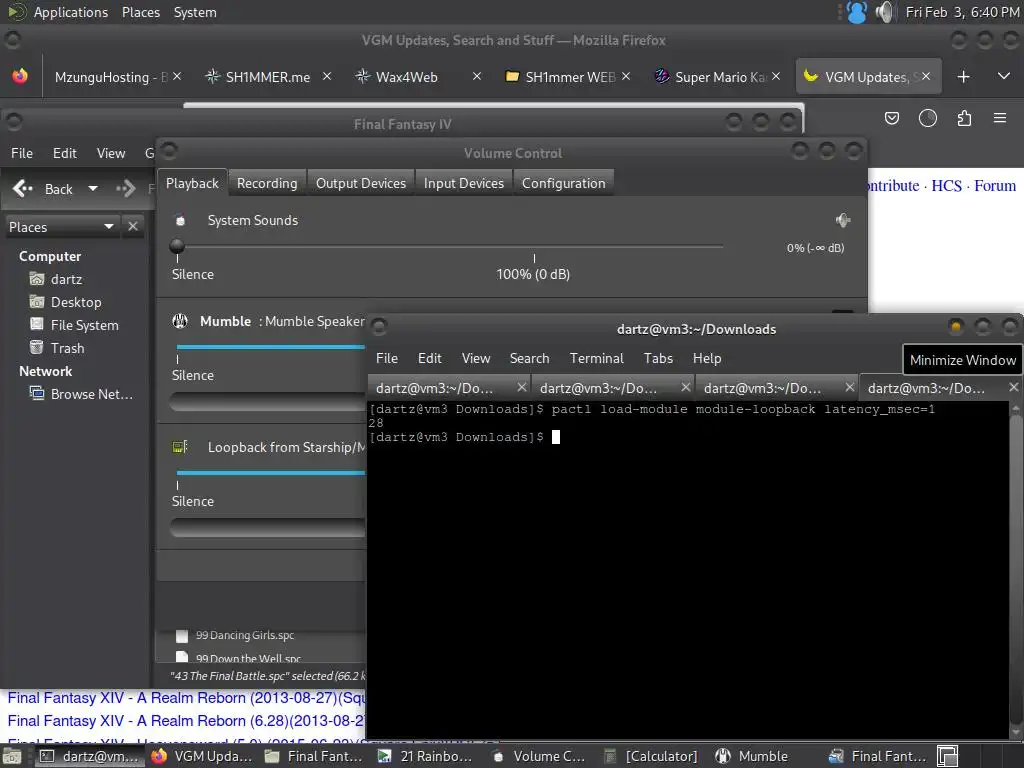Switch to the Playback tab

click(192, 184)
